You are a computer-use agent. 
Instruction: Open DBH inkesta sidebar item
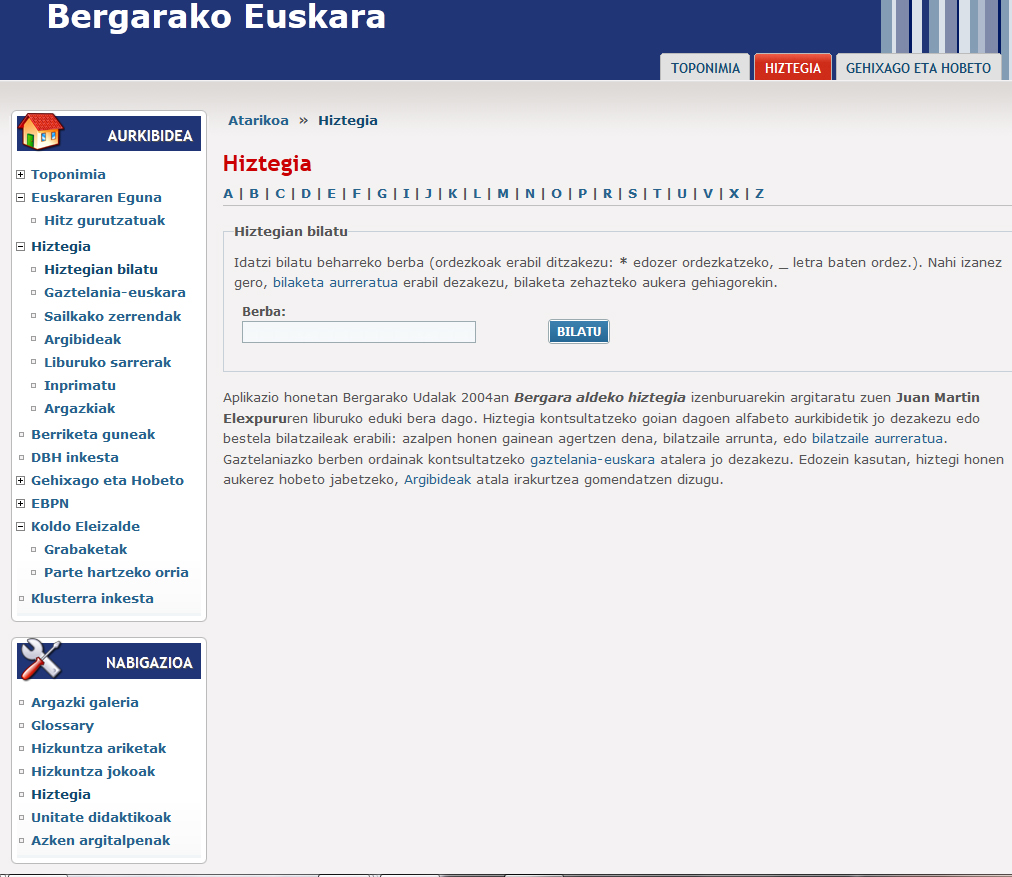(75, 458)
